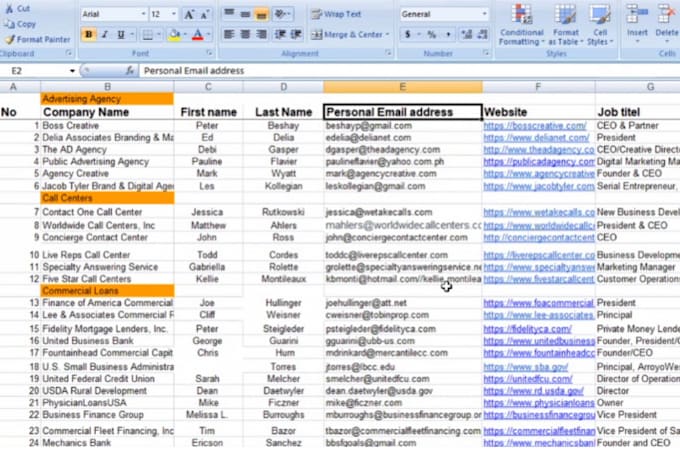Screen dimensions: 680x458
Task: Open Cell Styles gallery
Action: [600, 25]
